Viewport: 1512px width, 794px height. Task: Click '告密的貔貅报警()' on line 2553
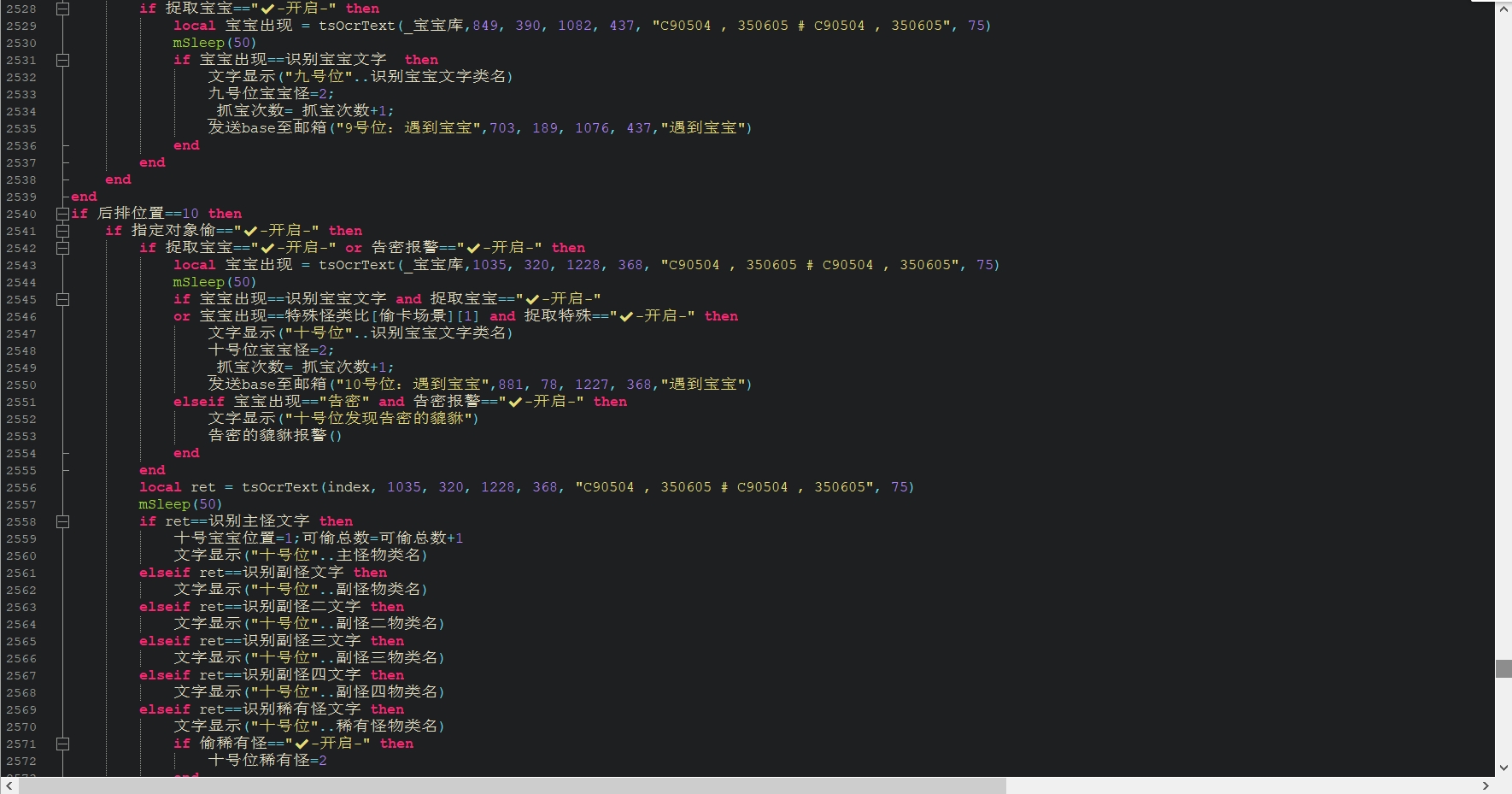[x=275, y=436]
